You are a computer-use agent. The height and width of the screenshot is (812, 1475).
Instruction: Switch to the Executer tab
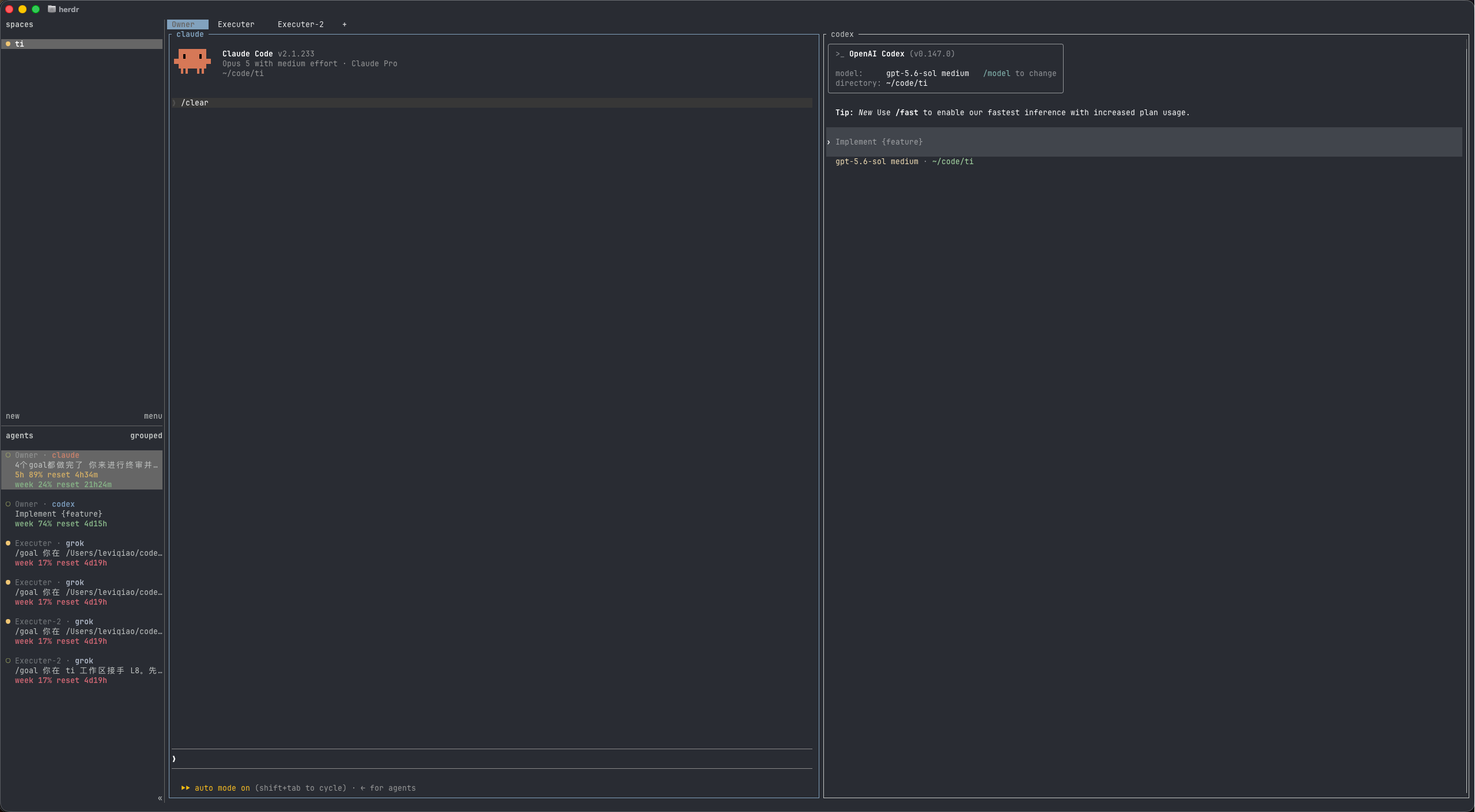(x=236, y=24)
